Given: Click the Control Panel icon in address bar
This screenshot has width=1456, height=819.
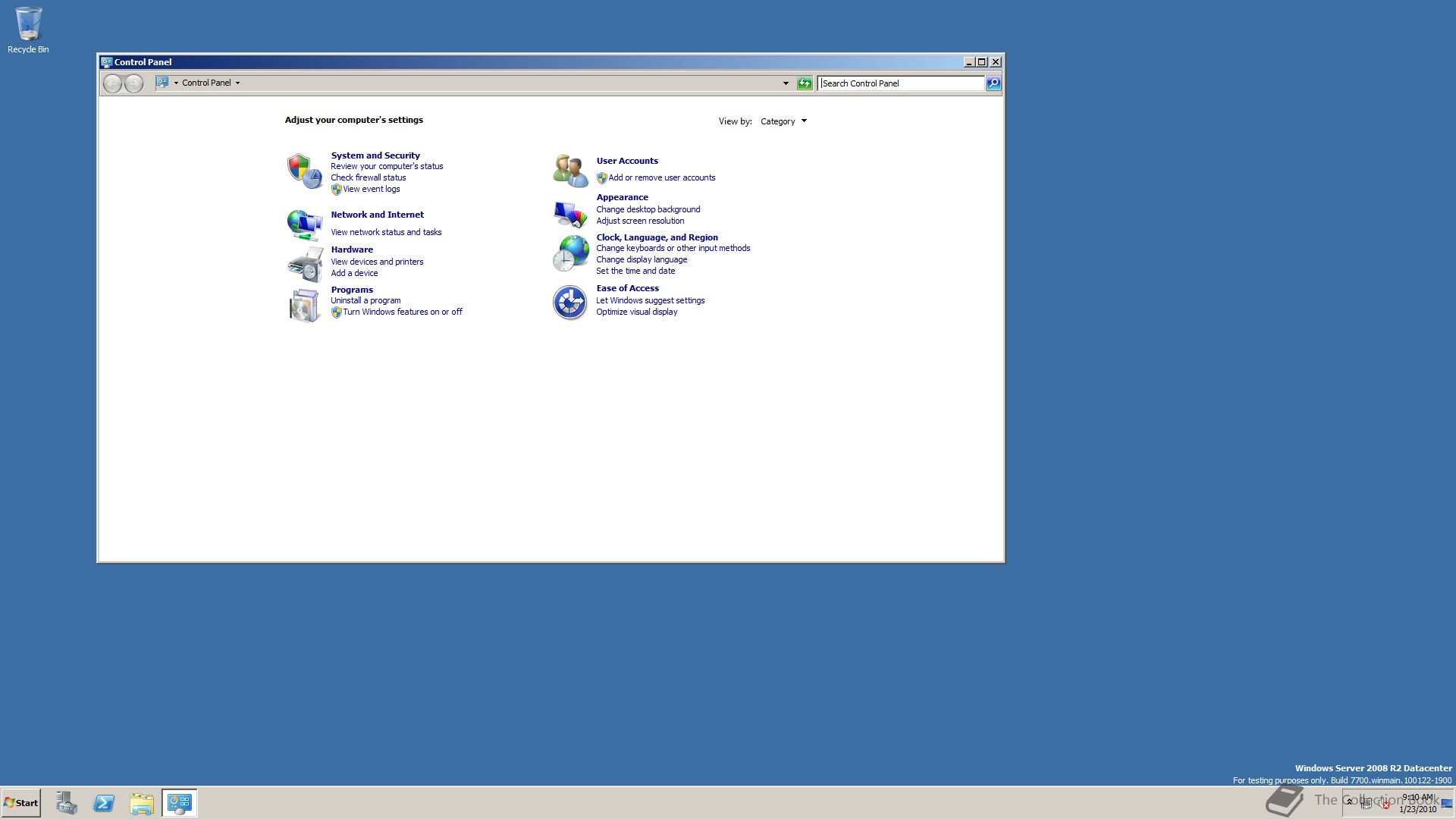Looking at the screenshot, I should coord(162,83).
